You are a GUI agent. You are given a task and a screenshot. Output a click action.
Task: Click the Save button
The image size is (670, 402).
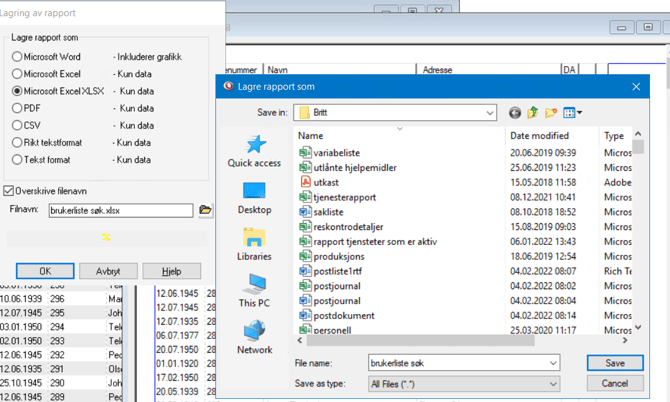coord(614,363)
